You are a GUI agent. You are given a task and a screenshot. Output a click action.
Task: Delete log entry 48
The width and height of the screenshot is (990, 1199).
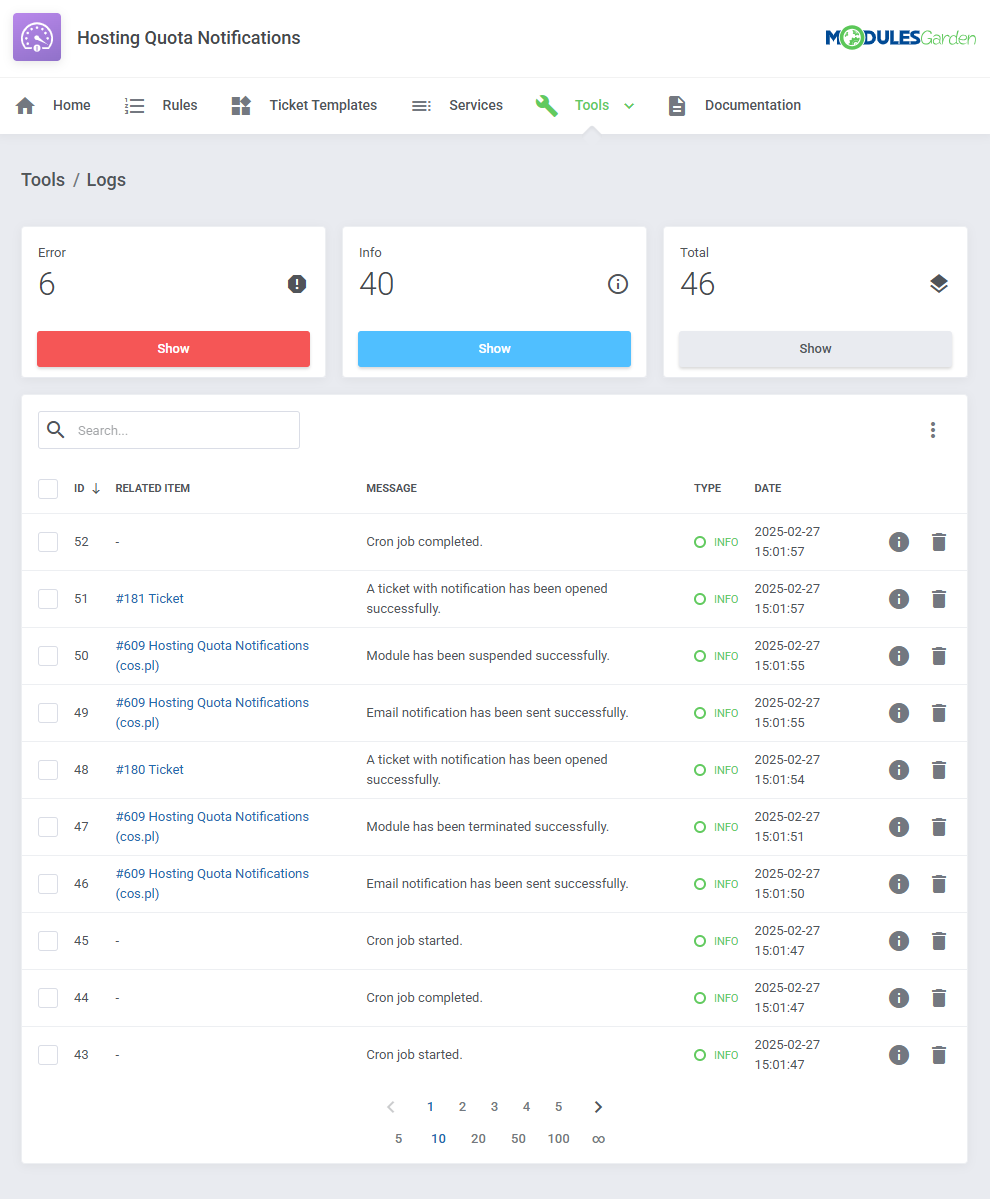(x=939, y=770)
